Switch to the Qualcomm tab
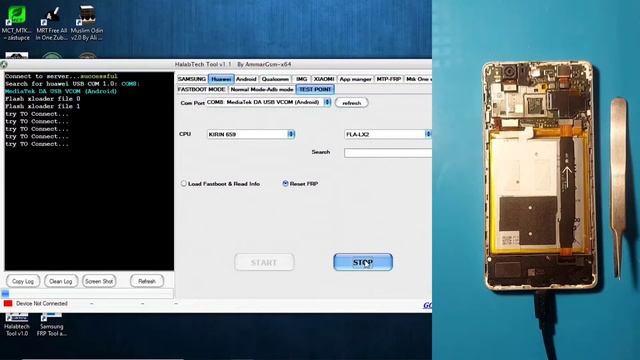Screen dimensions: 640x360 [275, 79]
